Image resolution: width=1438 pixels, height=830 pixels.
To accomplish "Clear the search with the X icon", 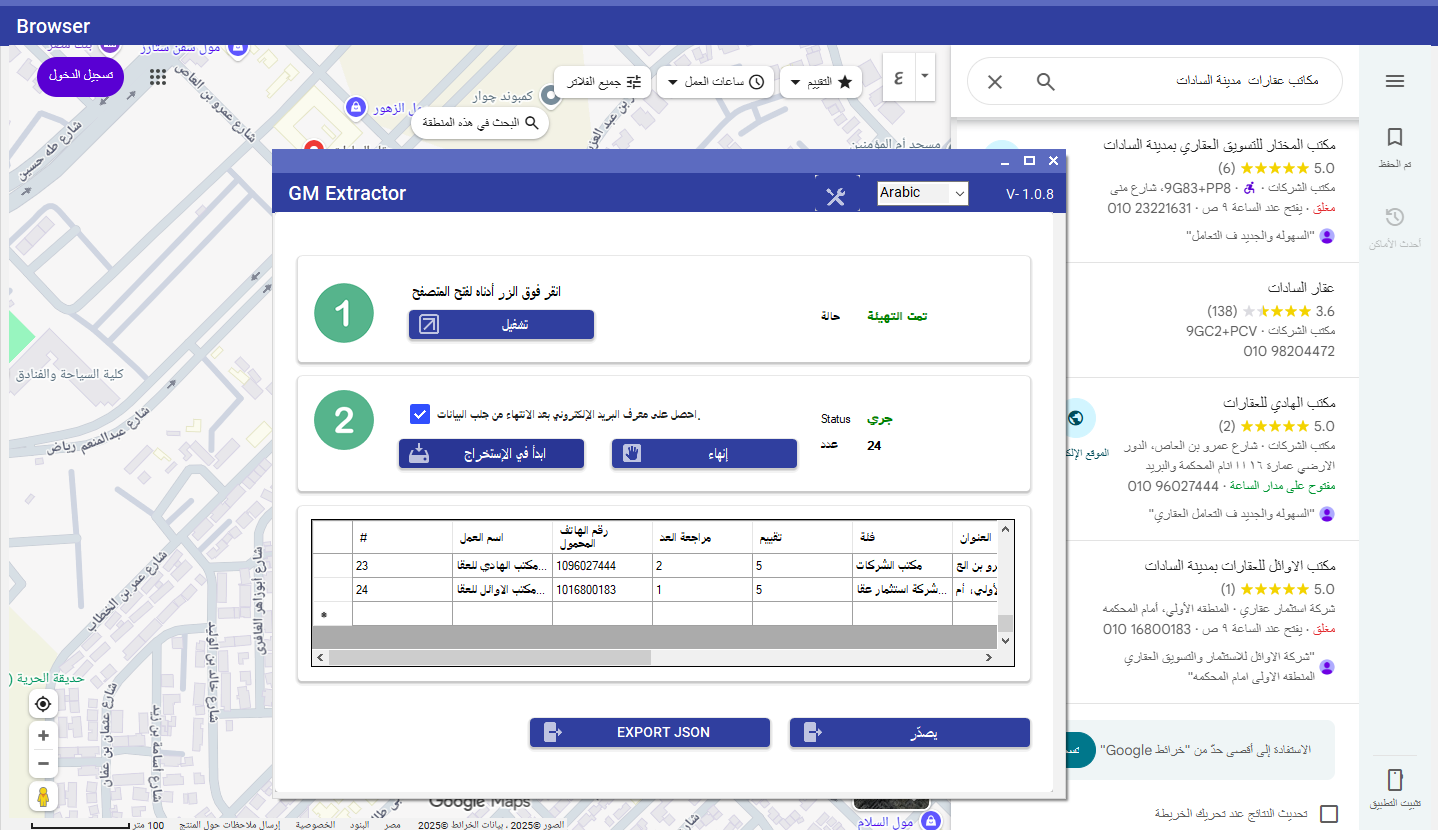I will pos(995,82).
